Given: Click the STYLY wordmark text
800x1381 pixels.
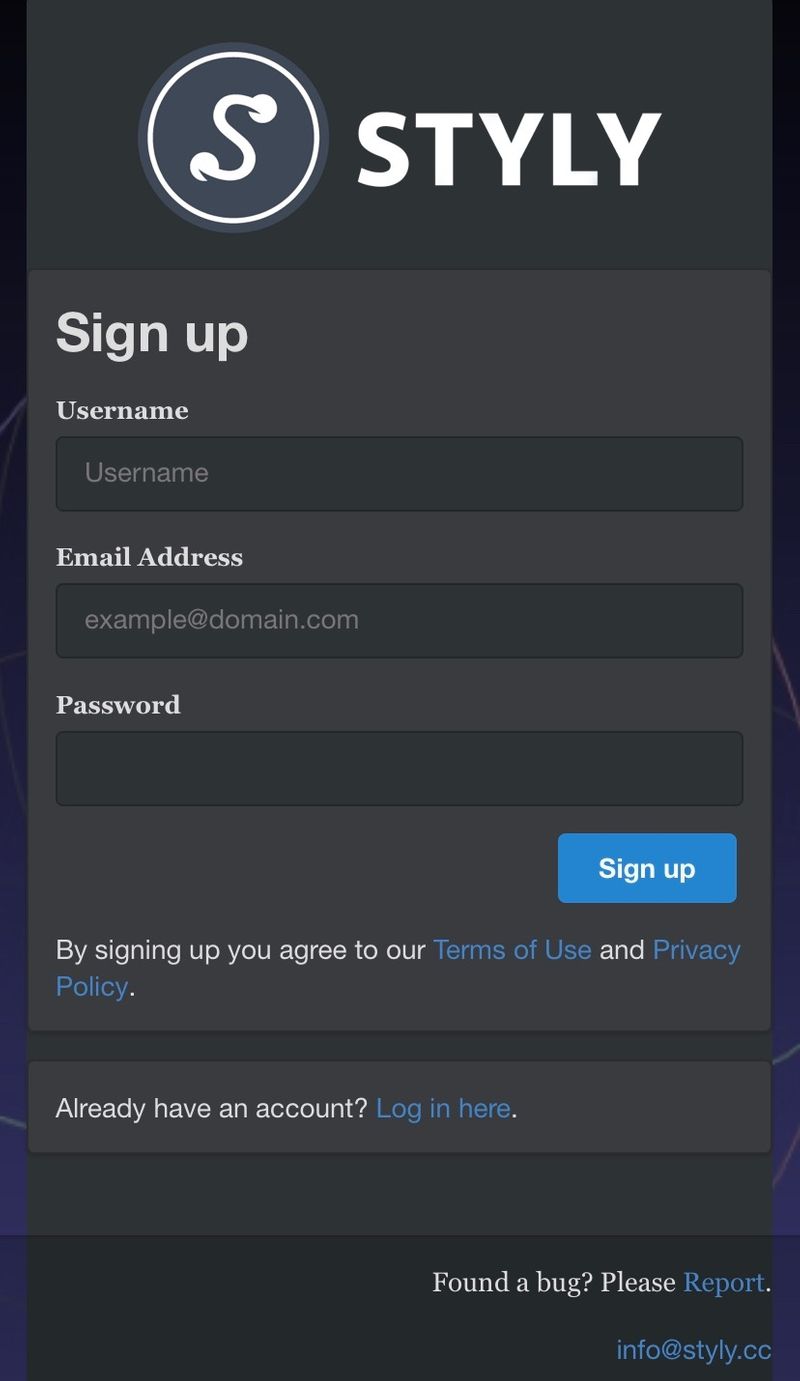Looking at the screenshot, I should coord(508,149).
